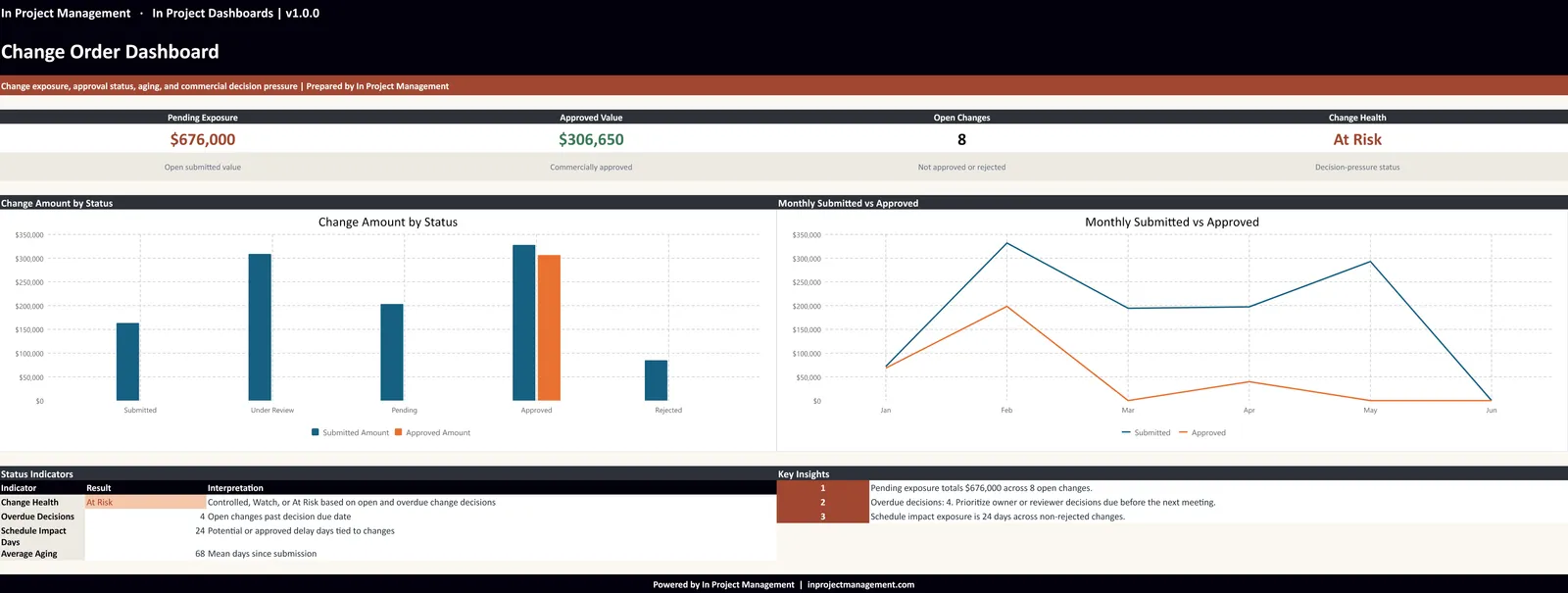Screen dimensions: 1568x593
Task: Open the inprojectmanagement.com footer link
Action: (860, 585)
